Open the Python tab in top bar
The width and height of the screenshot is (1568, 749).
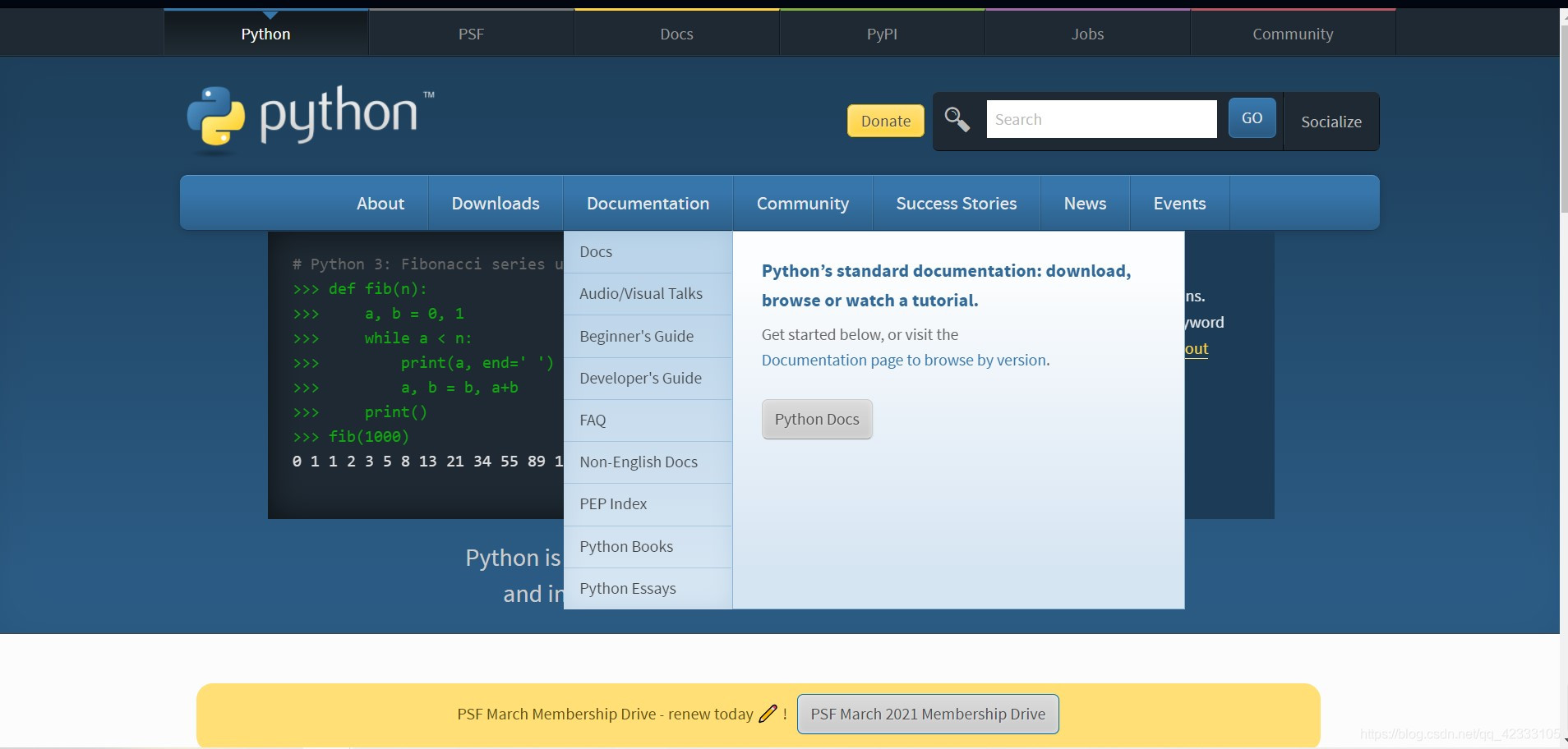tap(265, 34)
